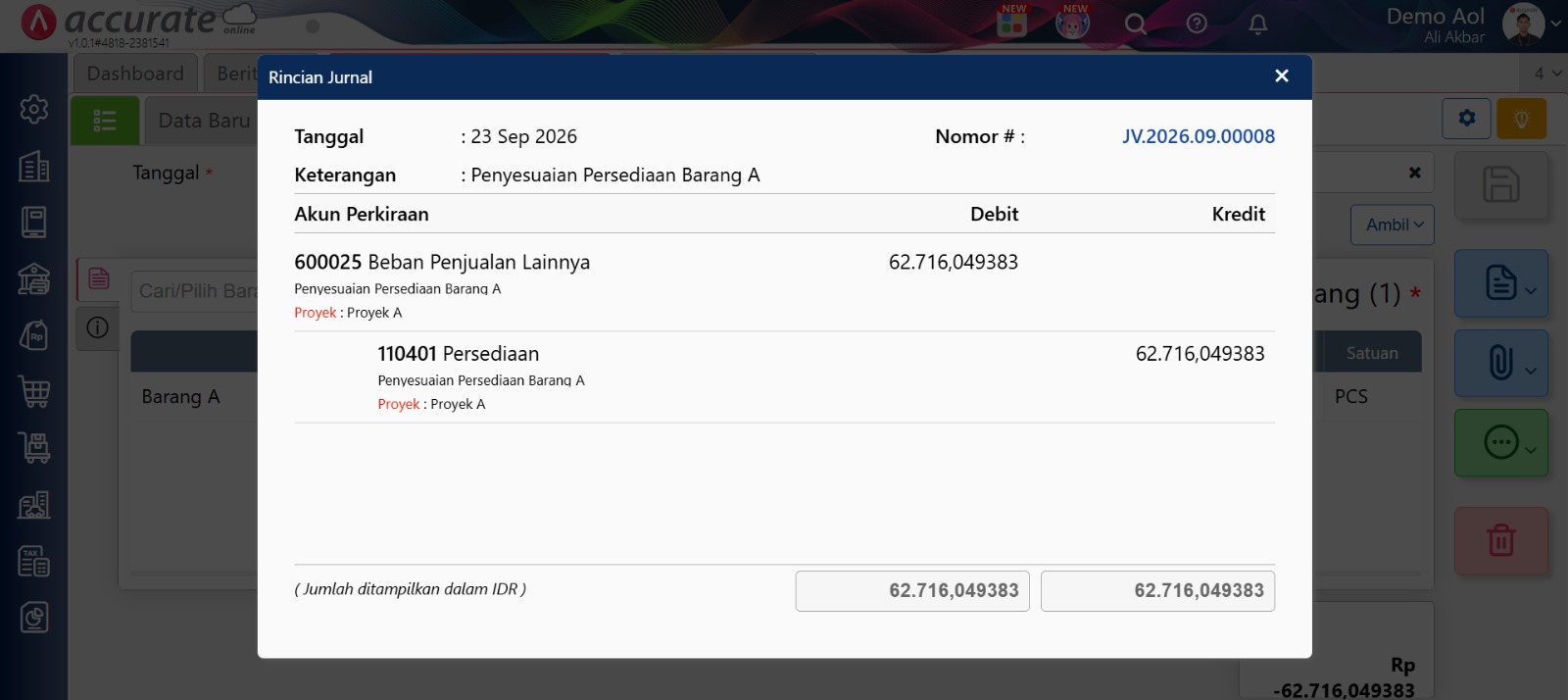Click the save diskette button
Image resolution: width=1568 pixels, height=700 pixels.
coord(1501,184)
